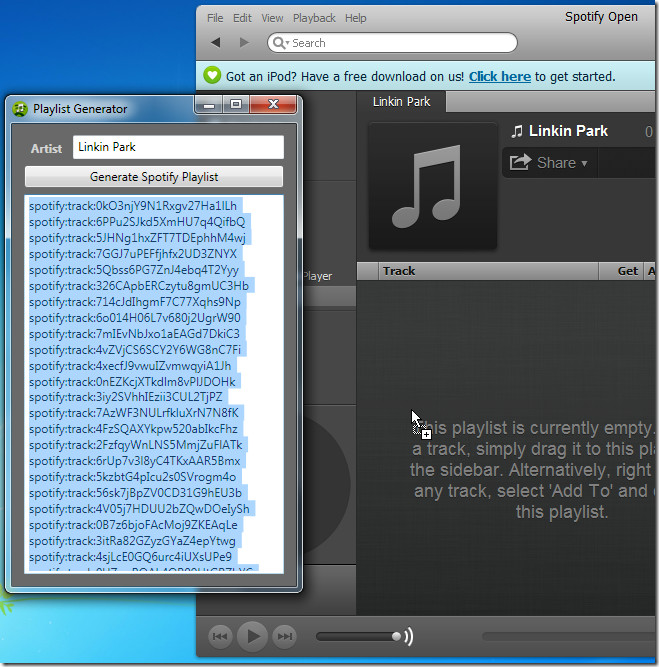Follow the 'Click here' download link
Screen dimensions: 659x667
point(499,76)
